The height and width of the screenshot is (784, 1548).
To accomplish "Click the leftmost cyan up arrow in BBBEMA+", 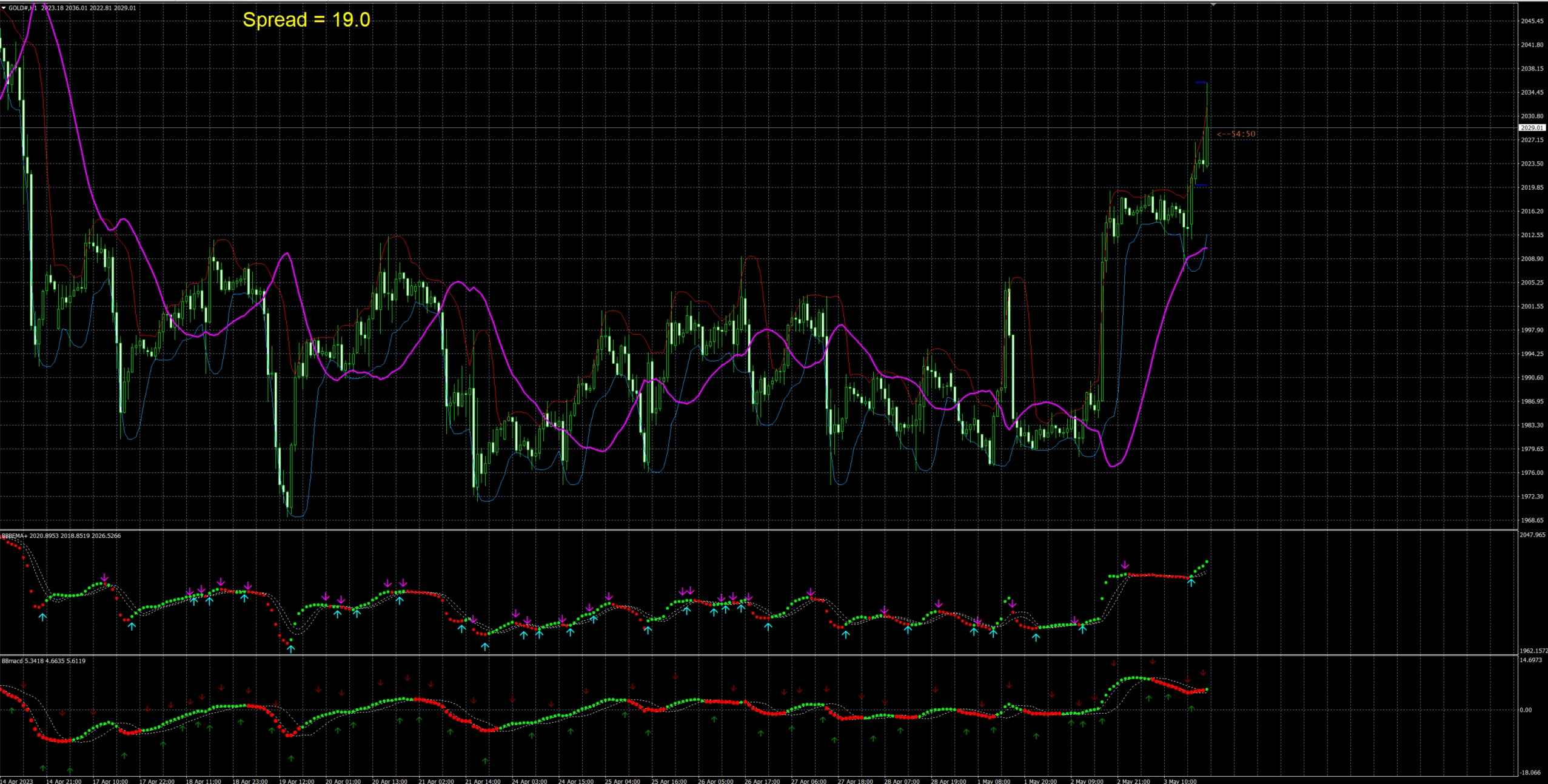I will [x=42, y=617].
